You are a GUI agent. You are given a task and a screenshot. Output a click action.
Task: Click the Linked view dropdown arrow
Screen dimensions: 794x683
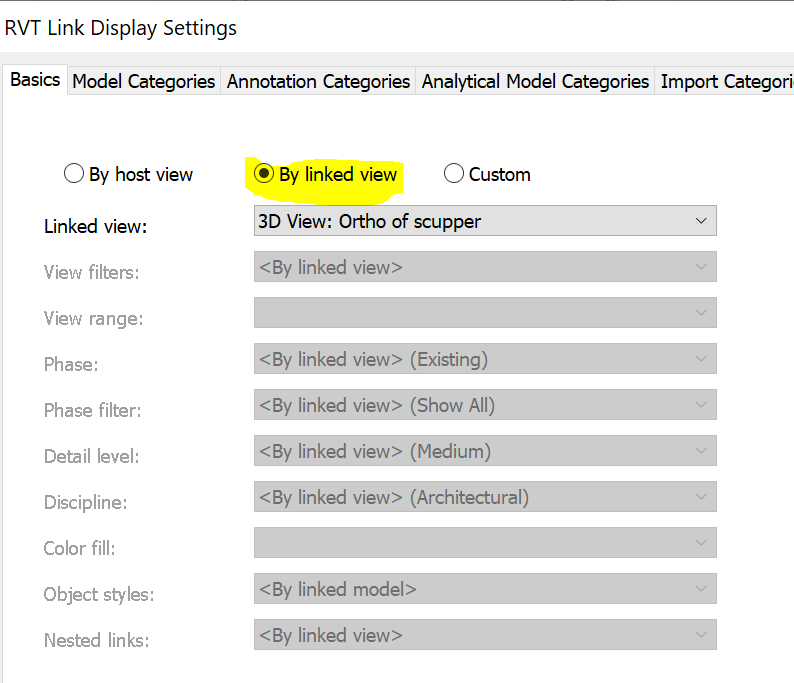click(x=701, y=221)
